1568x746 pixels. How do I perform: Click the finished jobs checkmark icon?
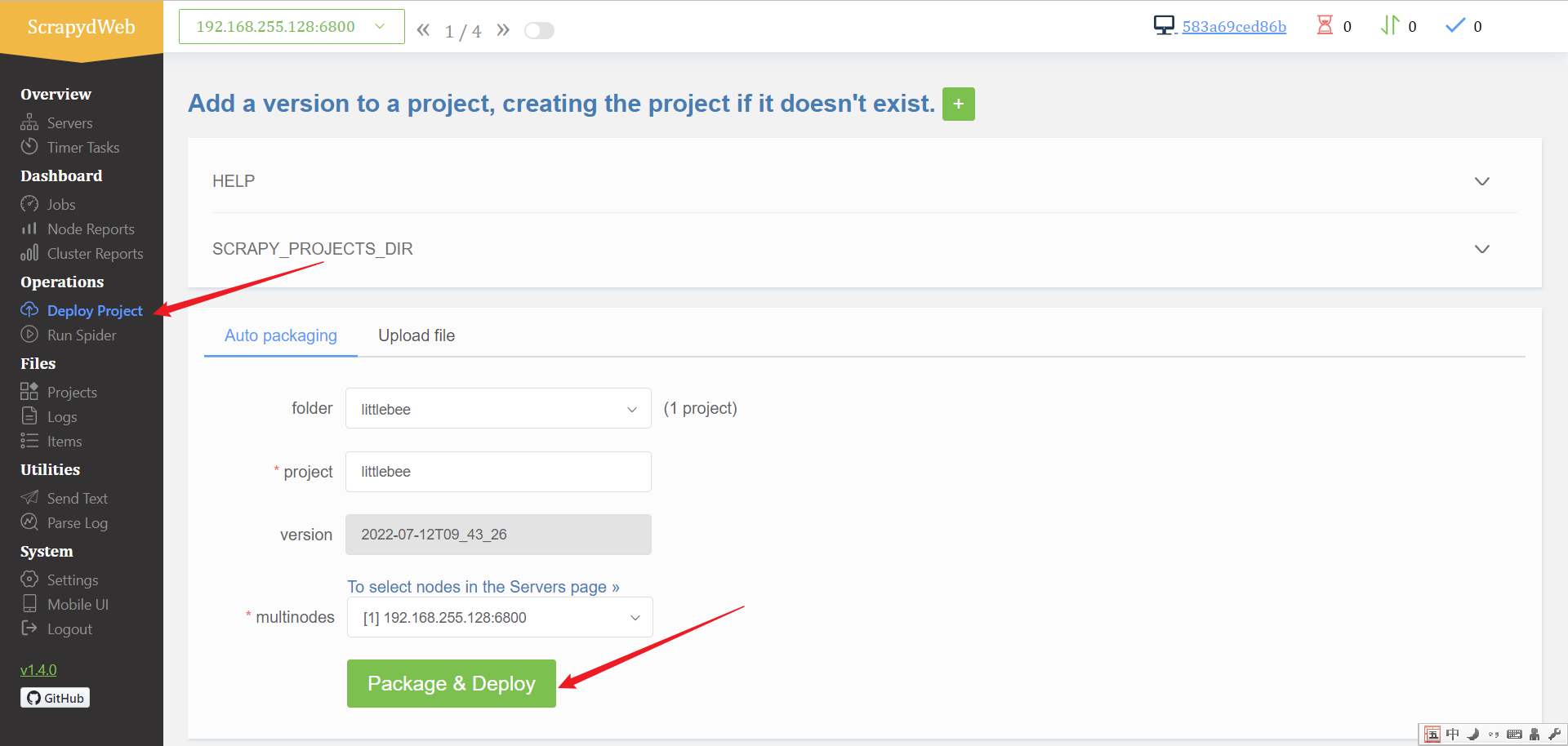tap(1454, 26)
